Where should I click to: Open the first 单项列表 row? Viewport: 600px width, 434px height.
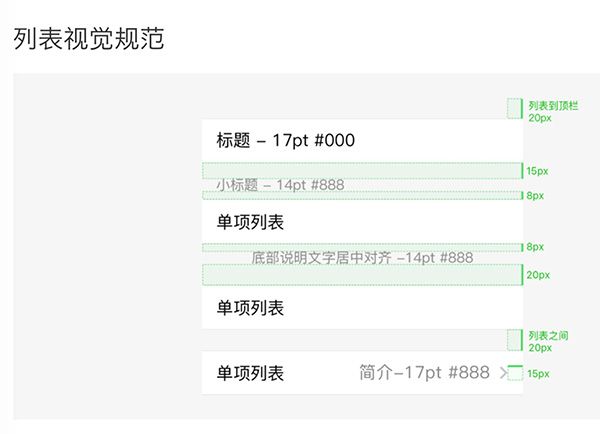(x=362, y=222)
